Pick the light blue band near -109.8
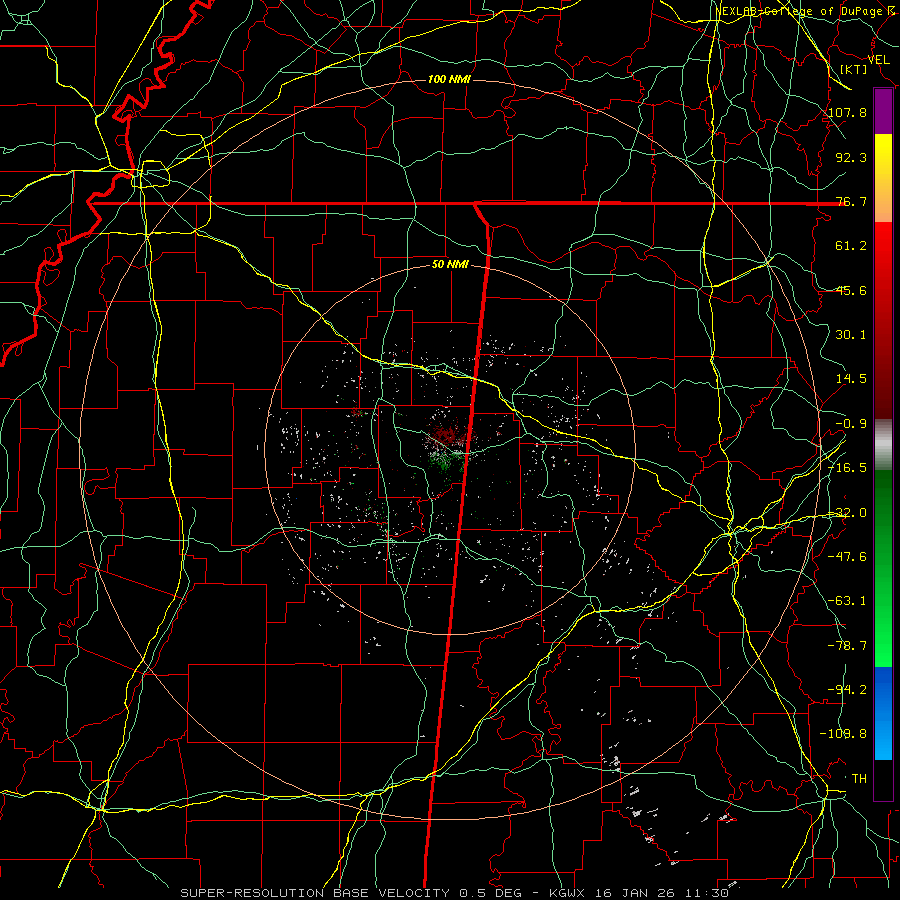This screenshot has width=900, height=900. [883, 738]
